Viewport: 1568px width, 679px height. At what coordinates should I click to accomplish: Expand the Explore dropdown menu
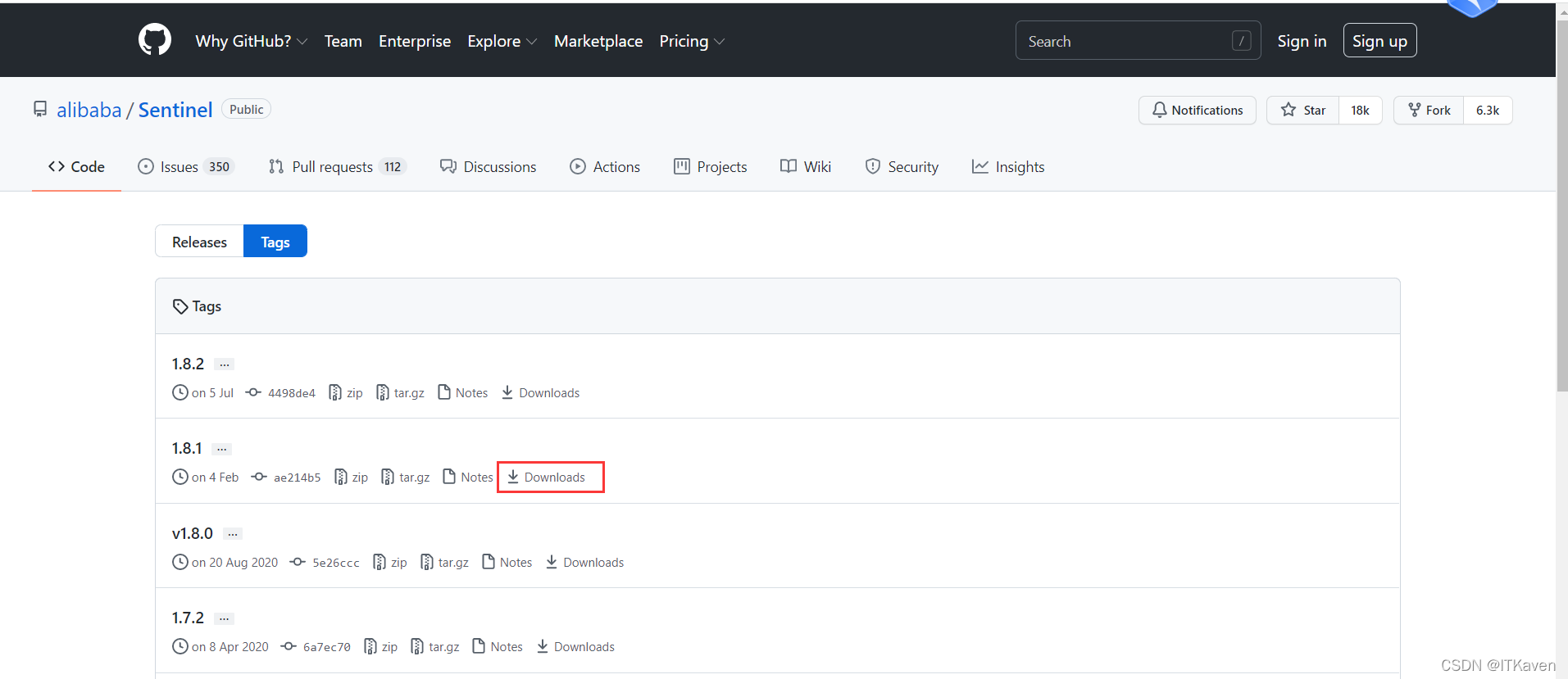click(x=502, y=41)
